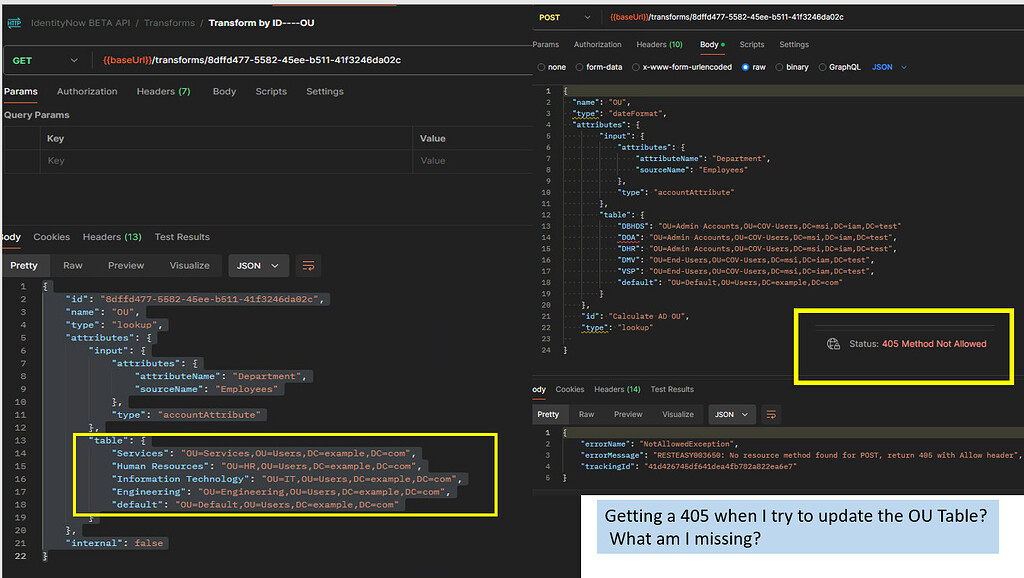The width and height of the screenshot is (1024, 578).
Task: Click the left request URL field
Action: click(x=315, y=60)
